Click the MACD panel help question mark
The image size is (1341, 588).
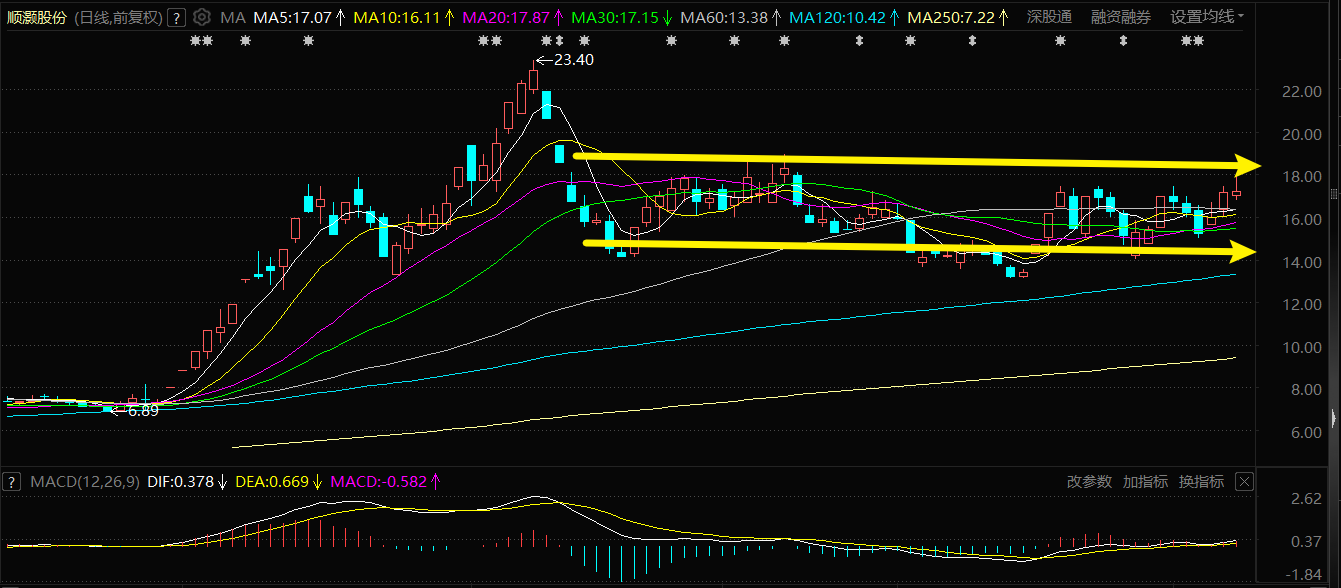(11, 481)
